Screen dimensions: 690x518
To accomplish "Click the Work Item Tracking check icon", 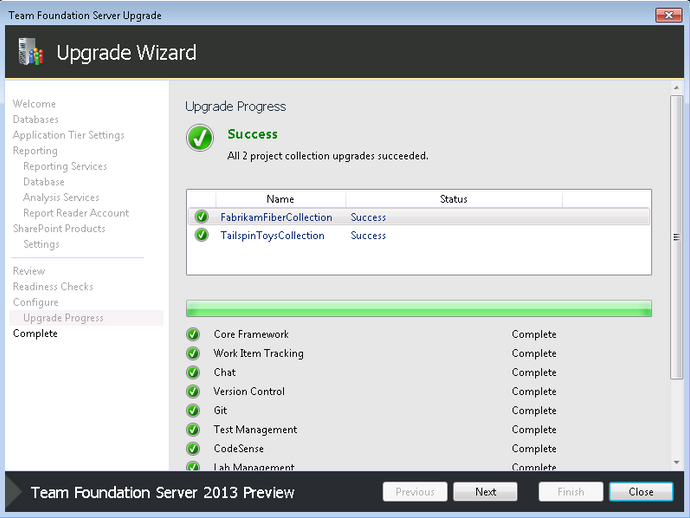I will [193, 353].
